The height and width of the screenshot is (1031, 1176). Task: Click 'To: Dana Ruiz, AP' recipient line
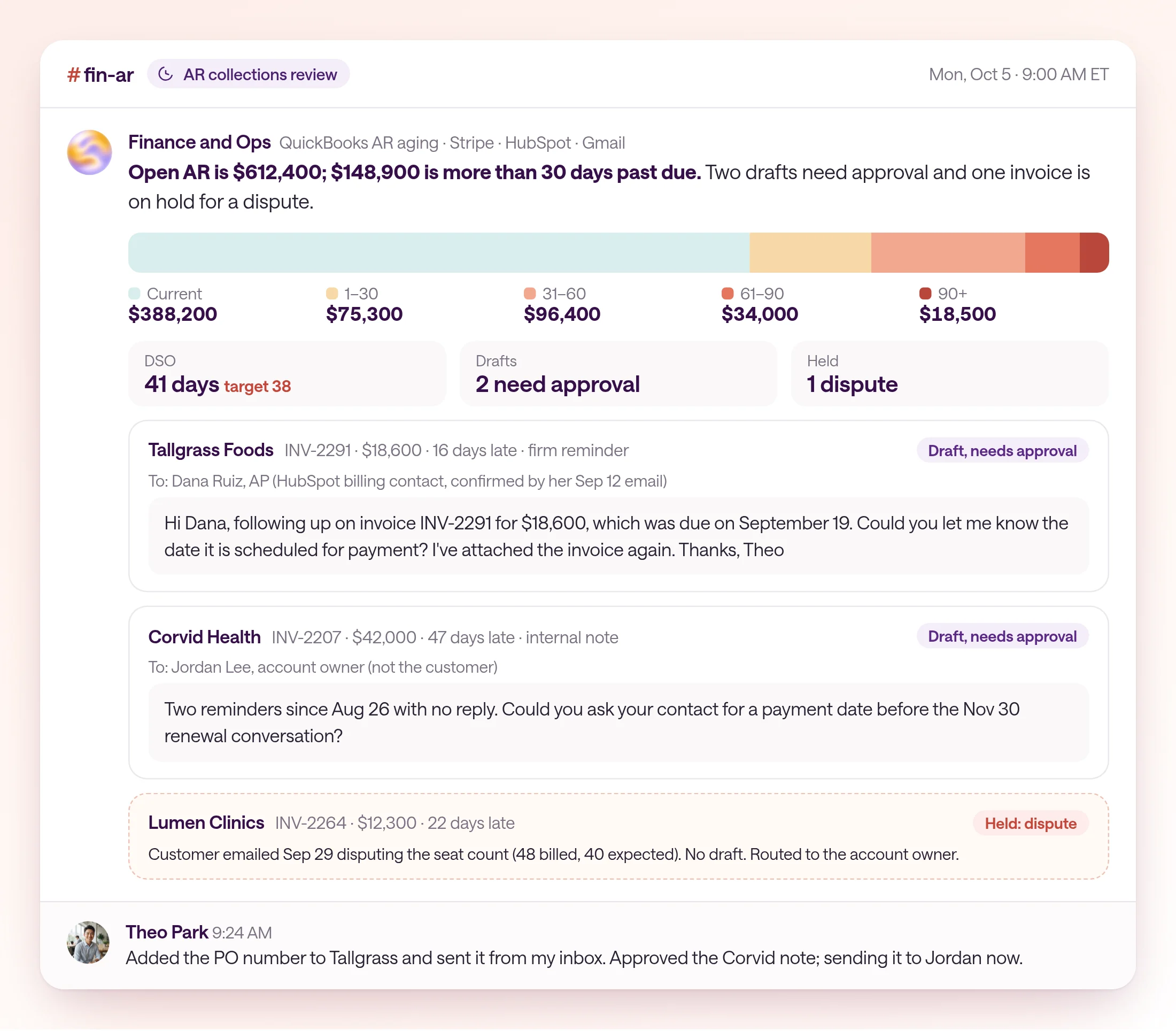pos(407,481)
